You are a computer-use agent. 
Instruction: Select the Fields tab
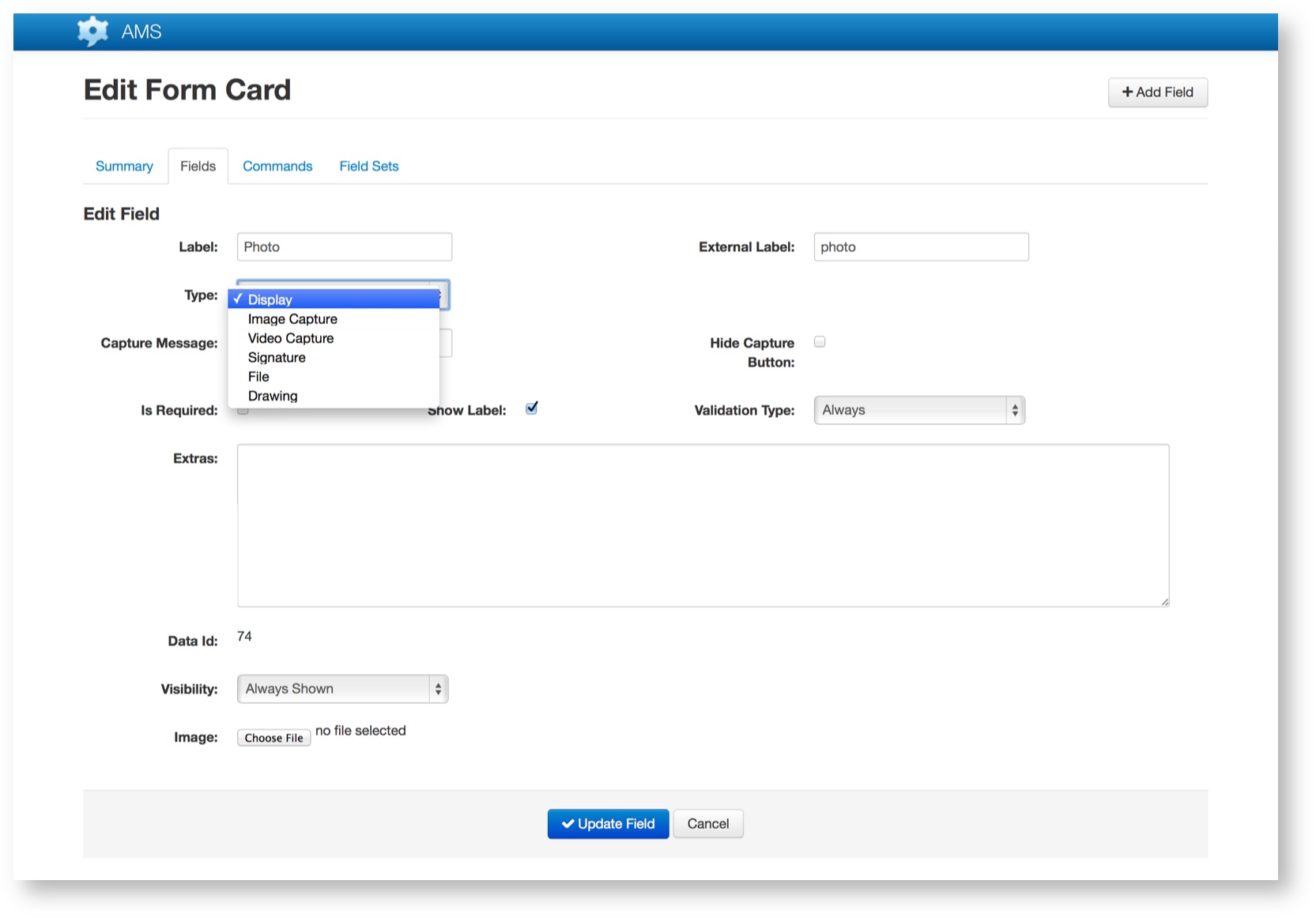click(x=198, y=166)
